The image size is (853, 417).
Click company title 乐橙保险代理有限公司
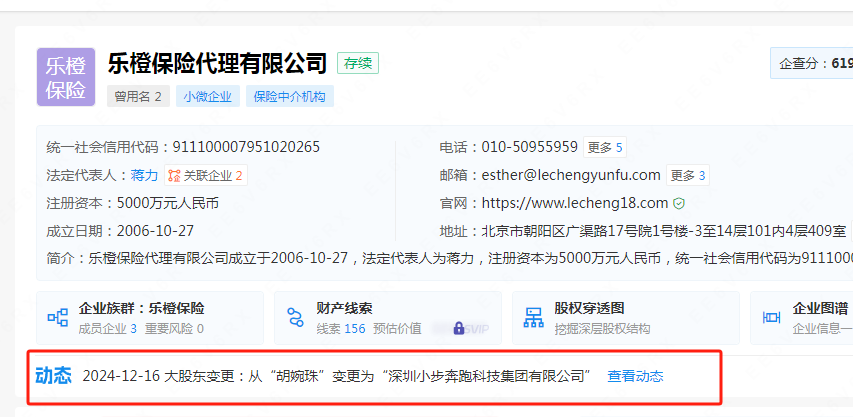[x=218, y=63]
